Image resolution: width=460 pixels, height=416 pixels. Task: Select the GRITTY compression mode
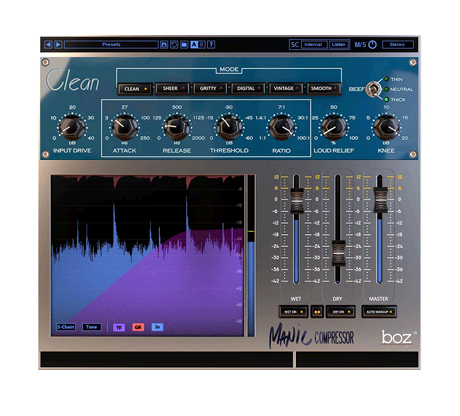[210, 89]
